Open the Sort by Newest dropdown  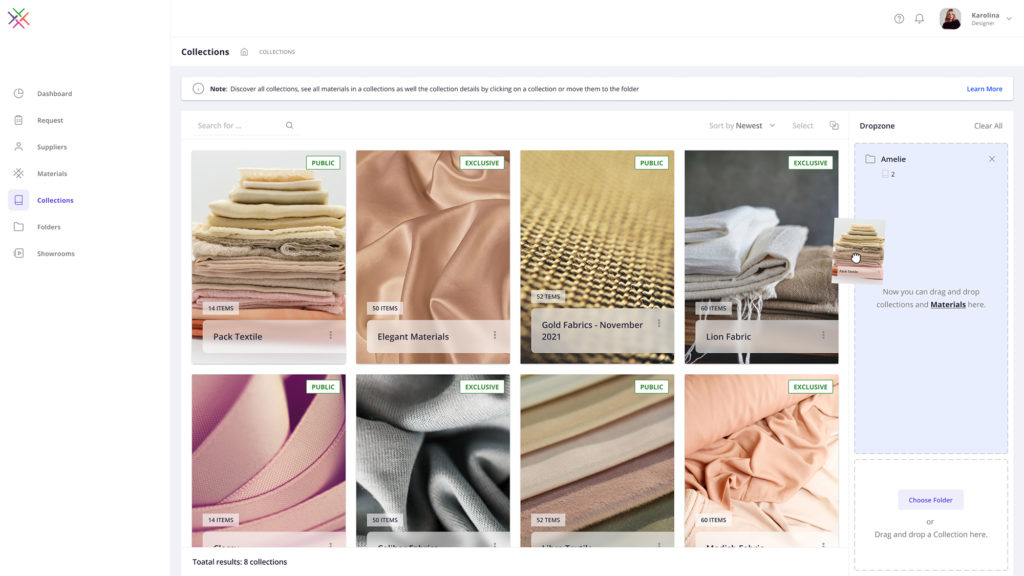tap(742, 125)
